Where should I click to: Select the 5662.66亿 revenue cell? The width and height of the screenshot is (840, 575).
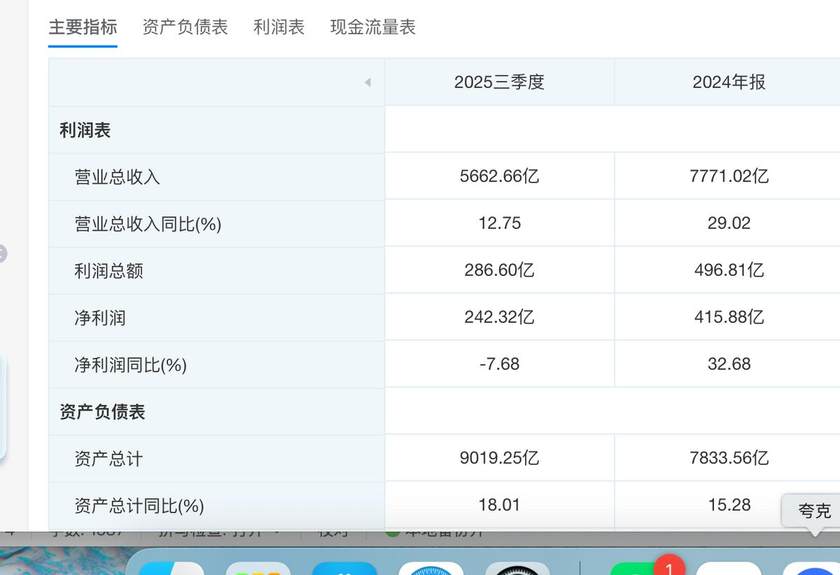pyautogui.click(x=499, y=176)
